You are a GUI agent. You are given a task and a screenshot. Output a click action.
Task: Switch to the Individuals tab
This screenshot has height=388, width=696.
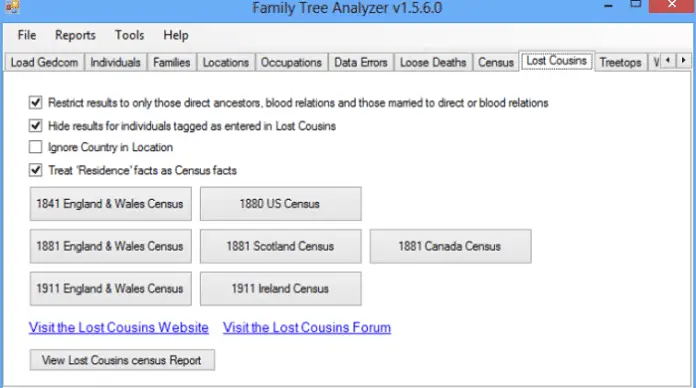pos(115,63)
